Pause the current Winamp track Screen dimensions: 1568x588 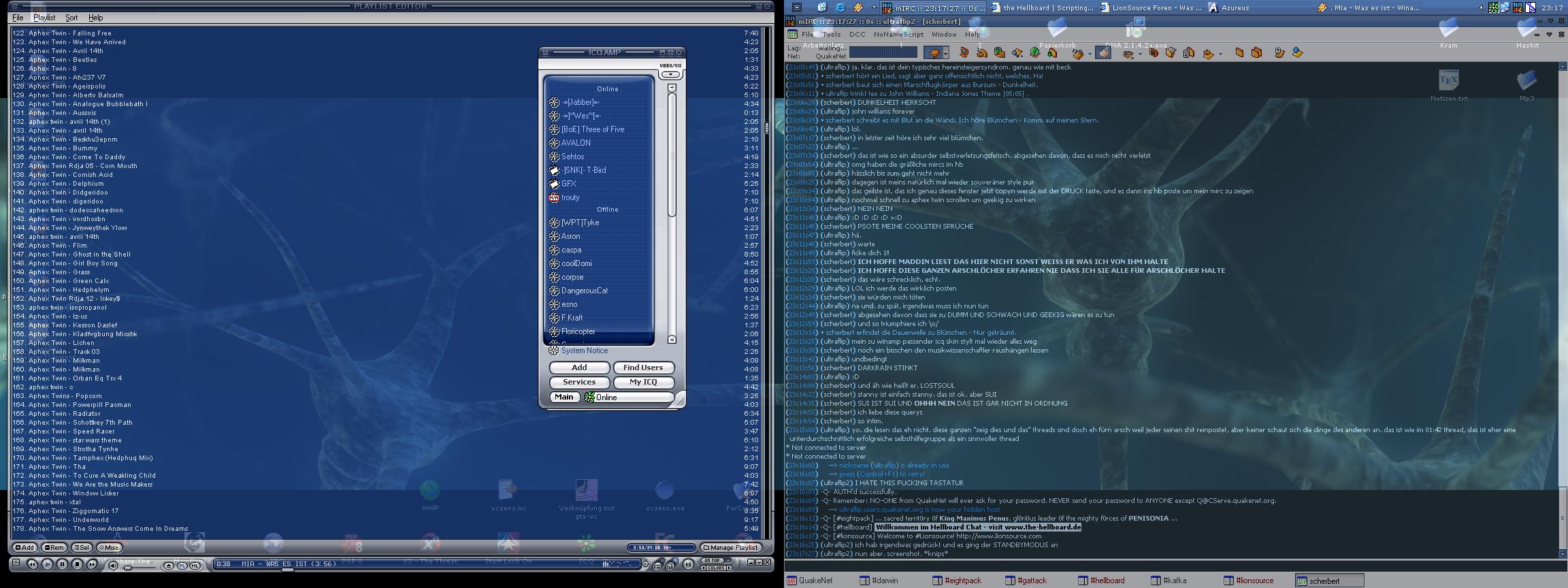62,564
